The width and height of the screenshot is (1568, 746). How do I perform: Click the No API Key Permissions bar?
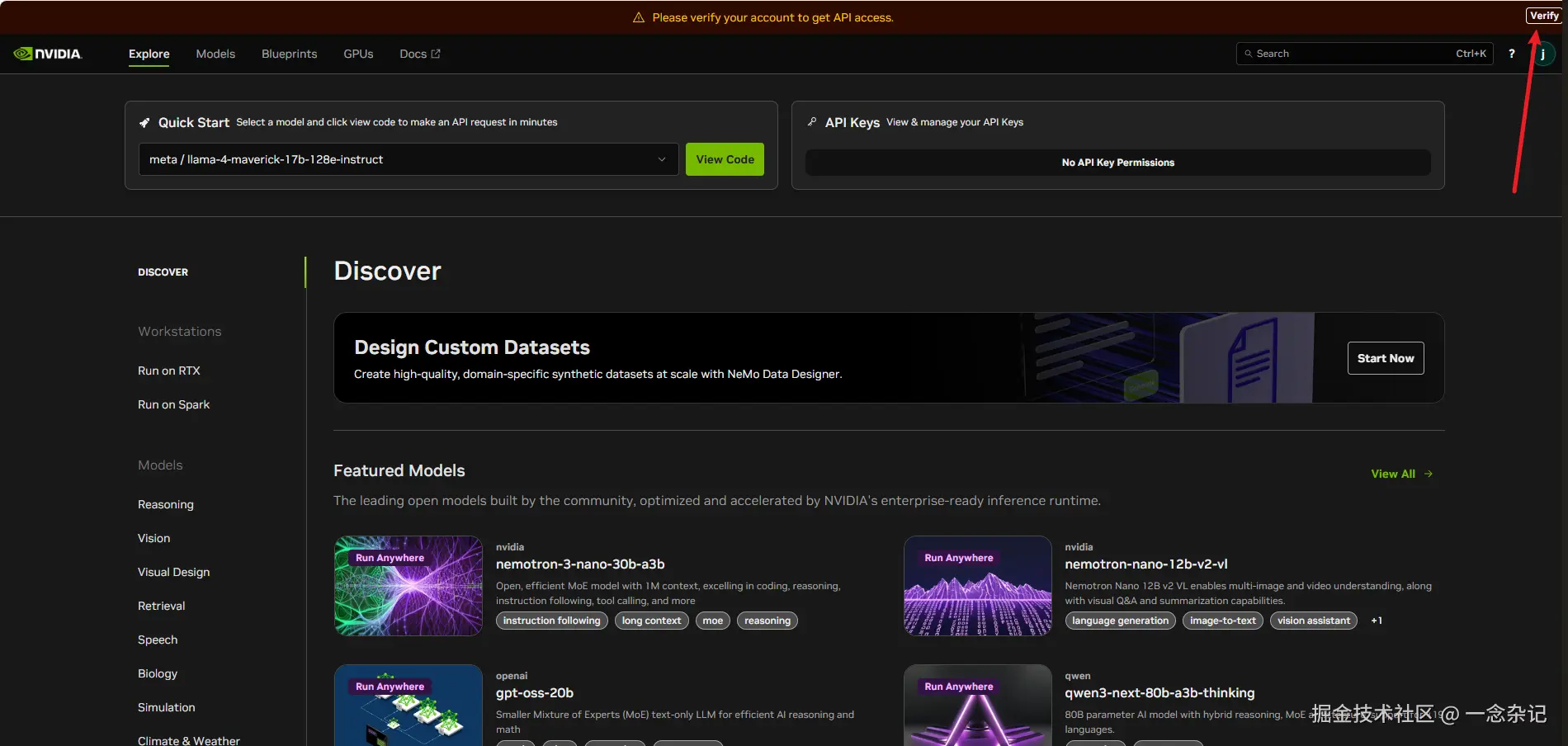1117,163
